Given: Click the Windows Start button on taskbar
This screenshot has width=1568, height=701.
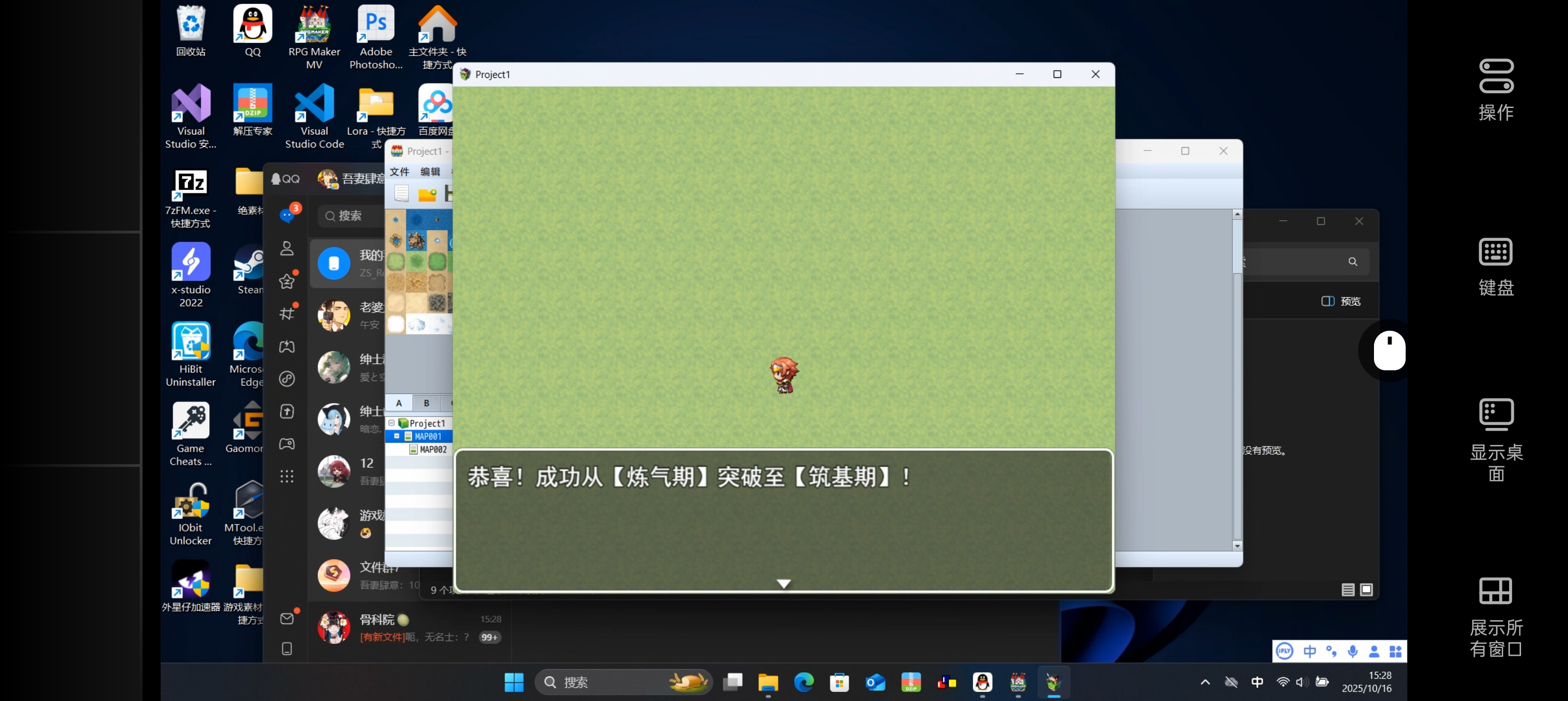Looking at the screenshot, I should (514, 682).
